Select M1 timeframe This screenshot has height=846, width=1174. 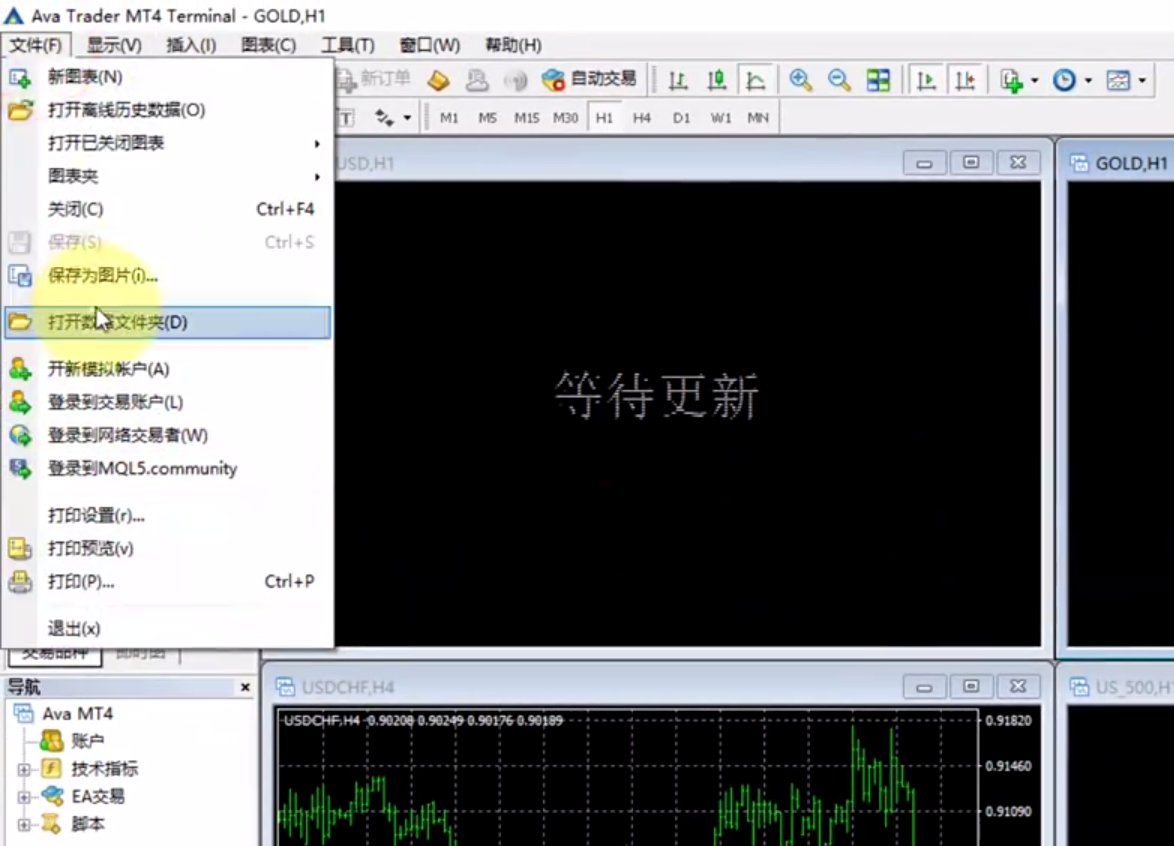[448, 118]
